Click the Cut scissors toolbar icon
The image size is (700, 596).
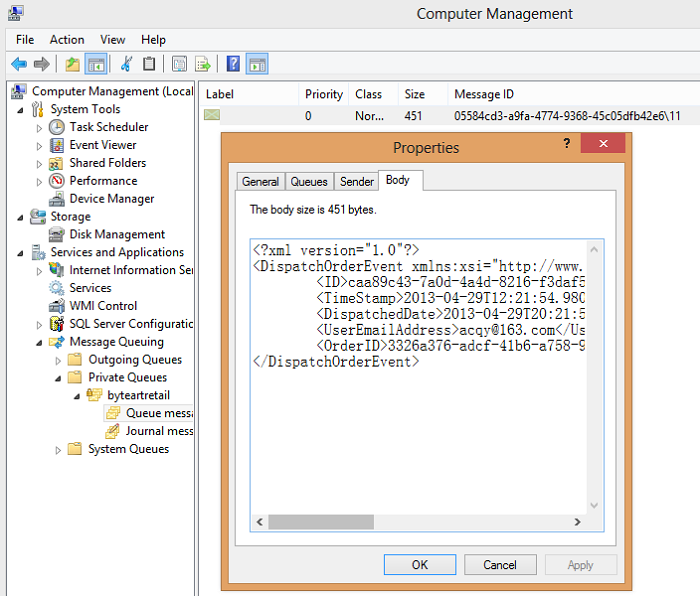tap(126, 64)
